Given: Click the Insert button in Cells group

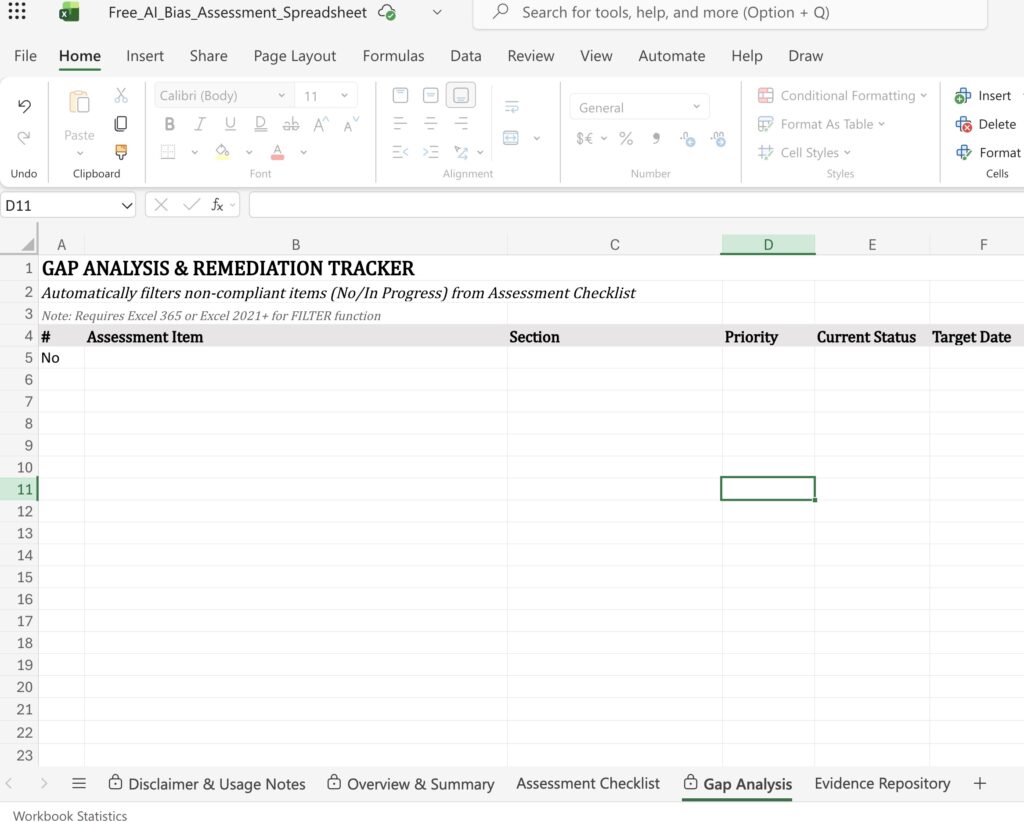Looking at the screenshot, I should click(983, 95).
